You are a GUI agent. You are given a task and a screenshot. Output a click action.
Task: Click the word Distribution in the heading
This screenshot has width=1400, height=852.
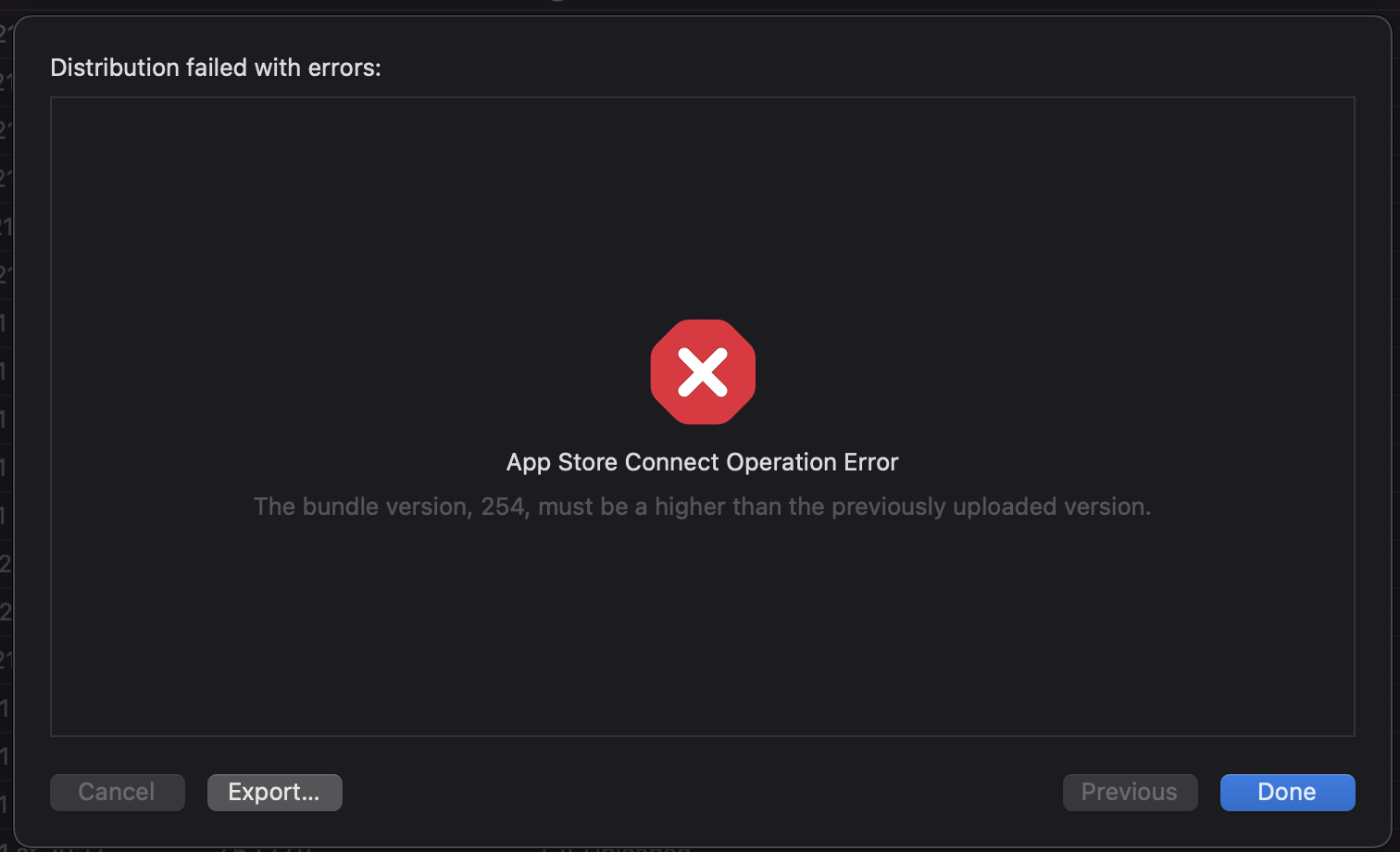[115, 68]
